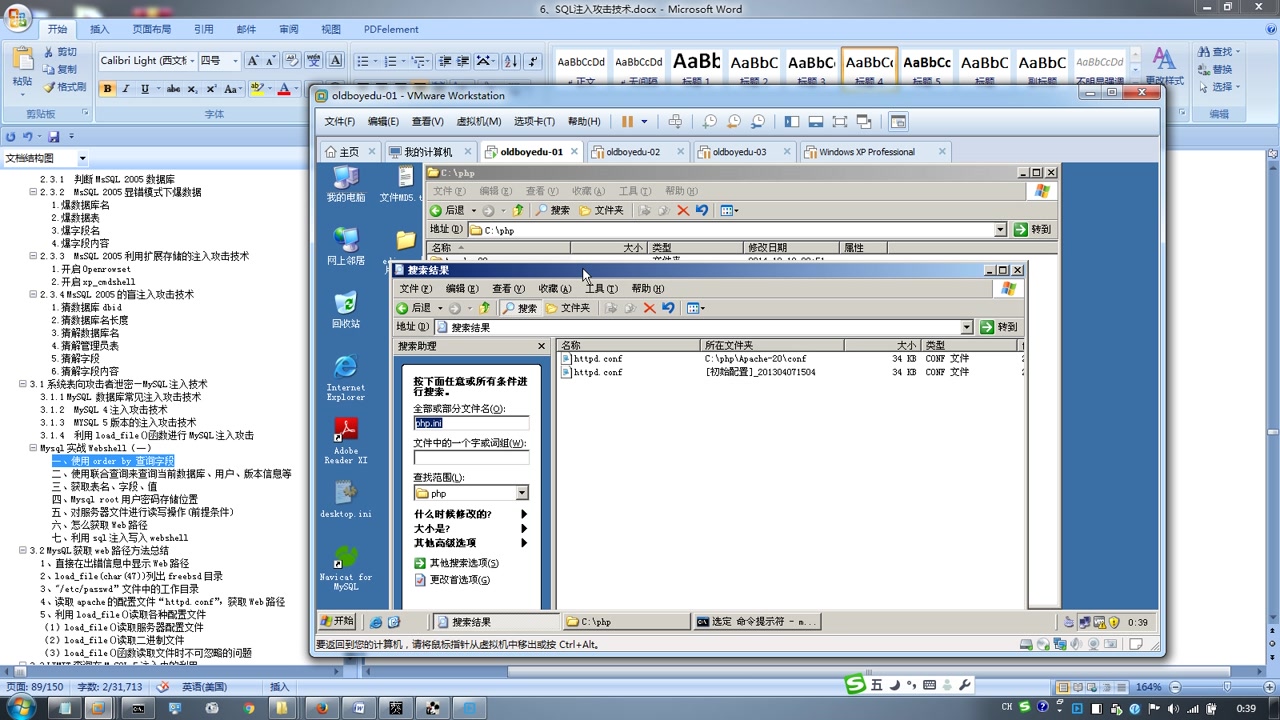Click the Paste (粘贴) button
The height and width of the screenshot is (720, 1280).
(22, 68)
